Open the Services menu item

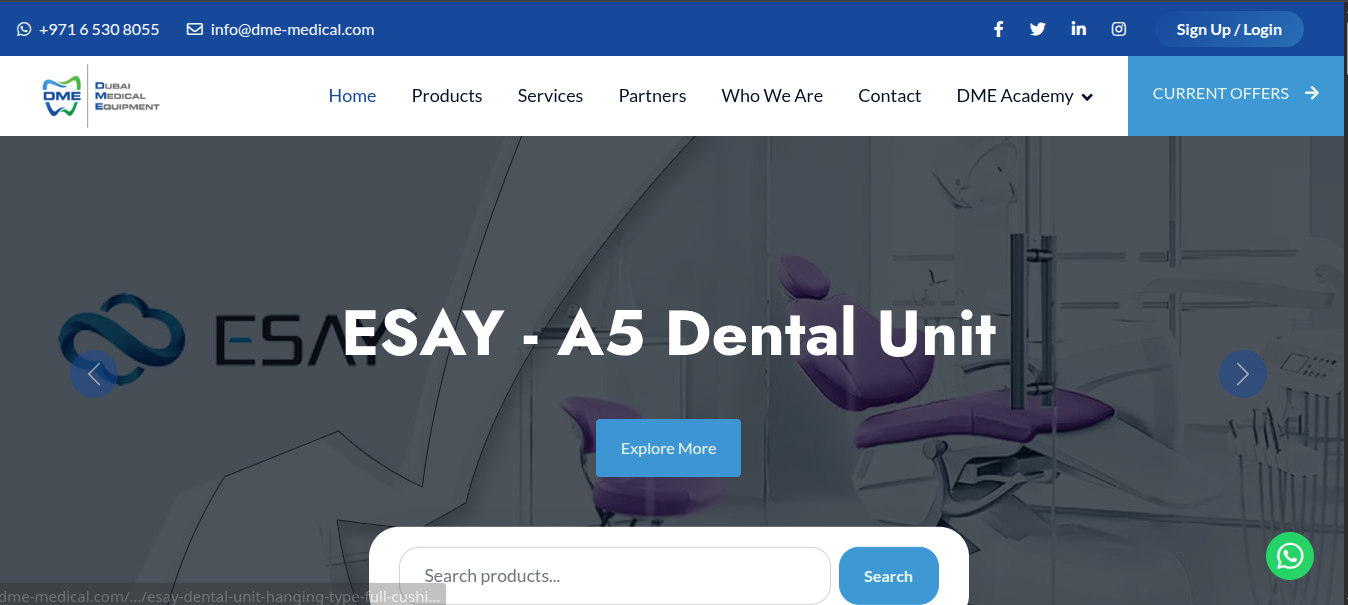point(550,96)
